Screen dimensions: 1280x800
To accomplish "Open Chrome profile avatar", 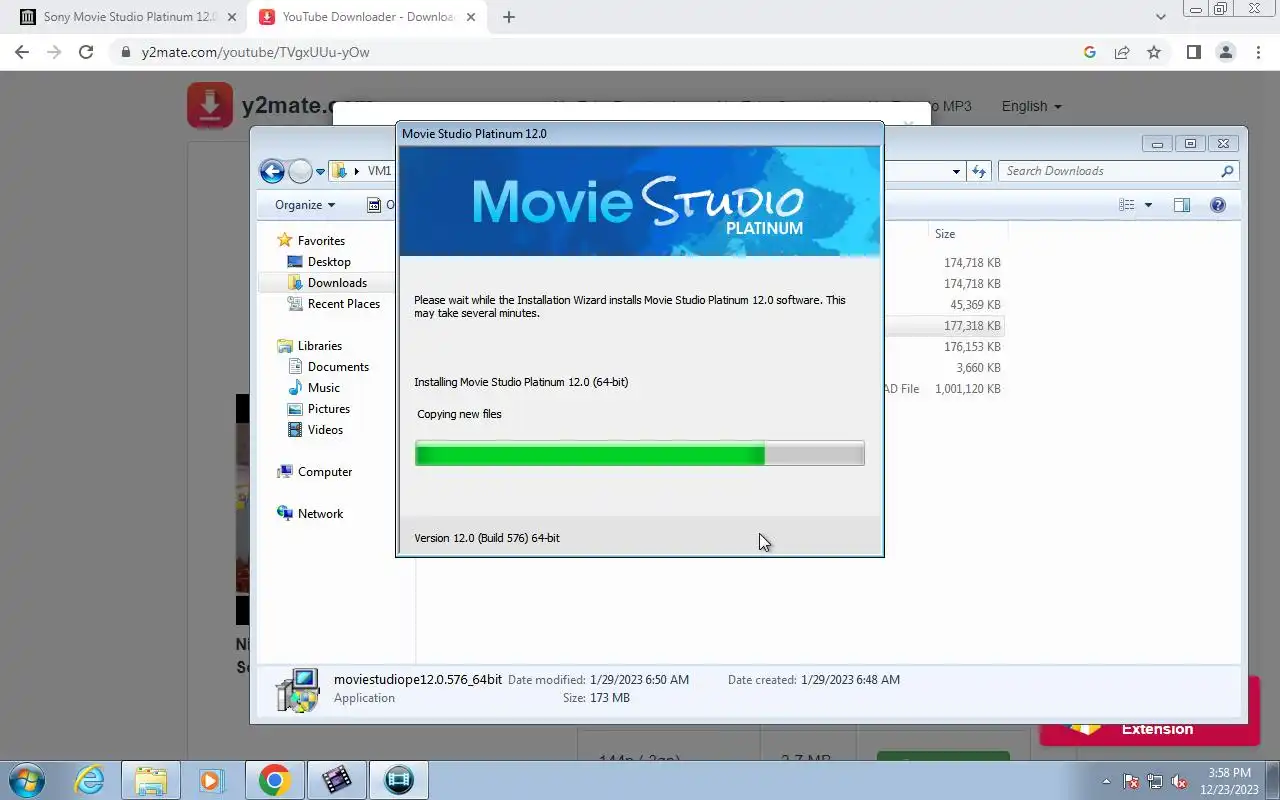I will click(x=1225, y=52).
